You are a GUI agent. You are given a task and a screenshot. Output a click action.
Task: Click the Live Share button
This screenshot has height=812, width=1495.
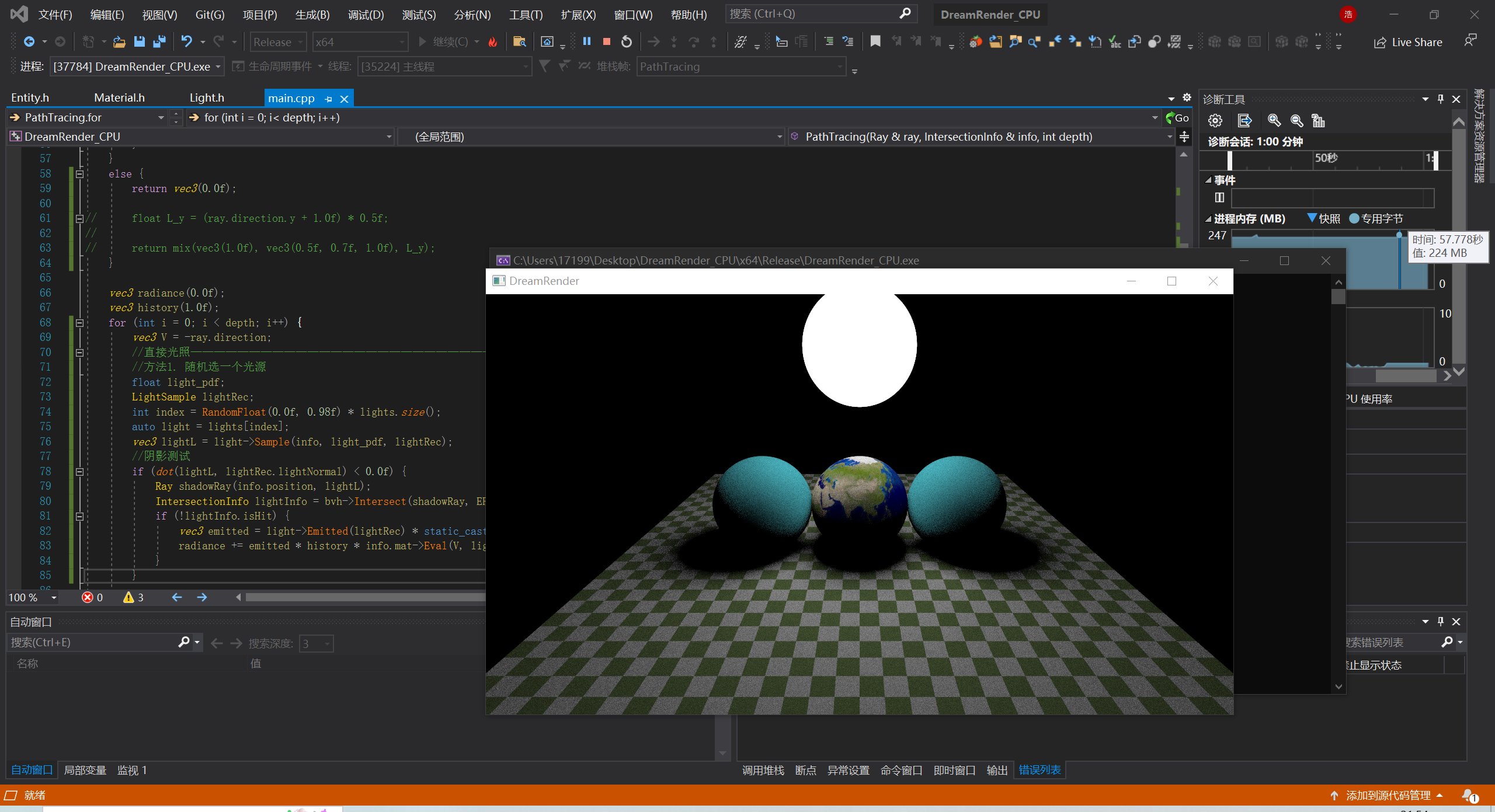point(1408,42)
